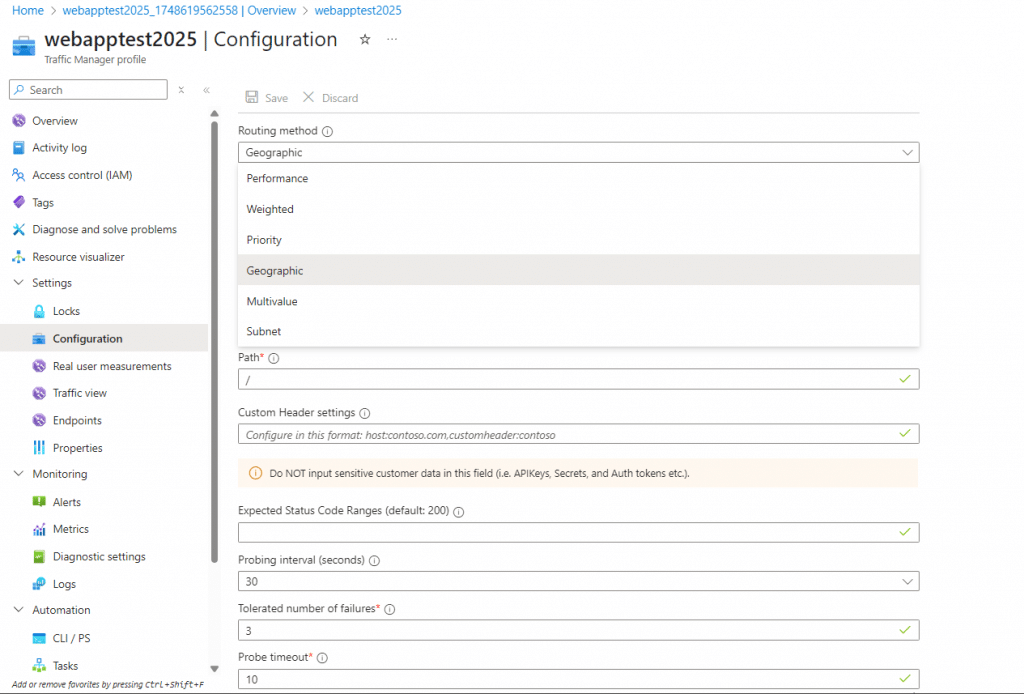1024x694 pixels.
Task: Click the Overview sidebar icon
Action: pyautogui.click(x=18, y=121)
